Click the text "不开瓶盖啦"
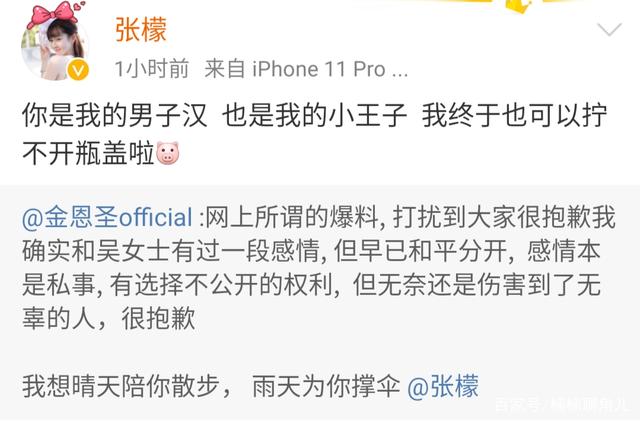This screenshot has width=640, height=422. coord(89,153)
